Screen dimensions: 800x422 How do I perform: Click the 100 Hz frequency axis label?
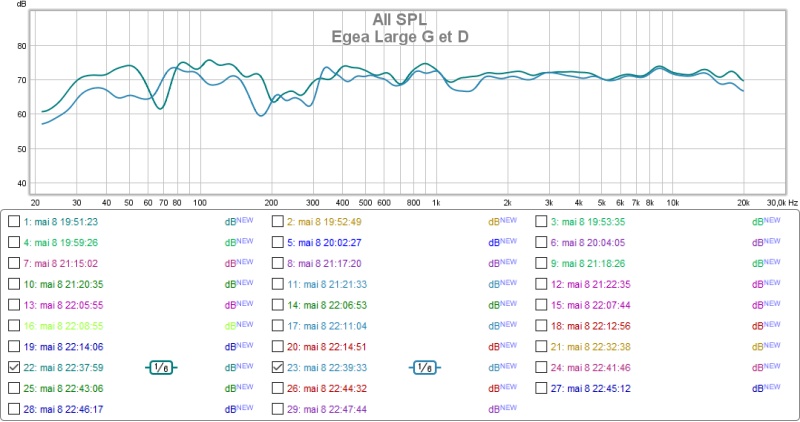tap(199, 203)
